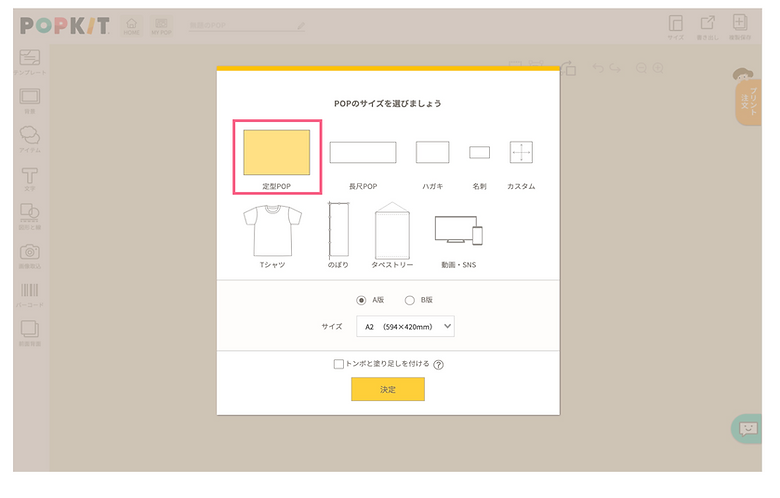Click the rotate canvas icon
Screen dimensions: 780x498
(x=569, y=68)
